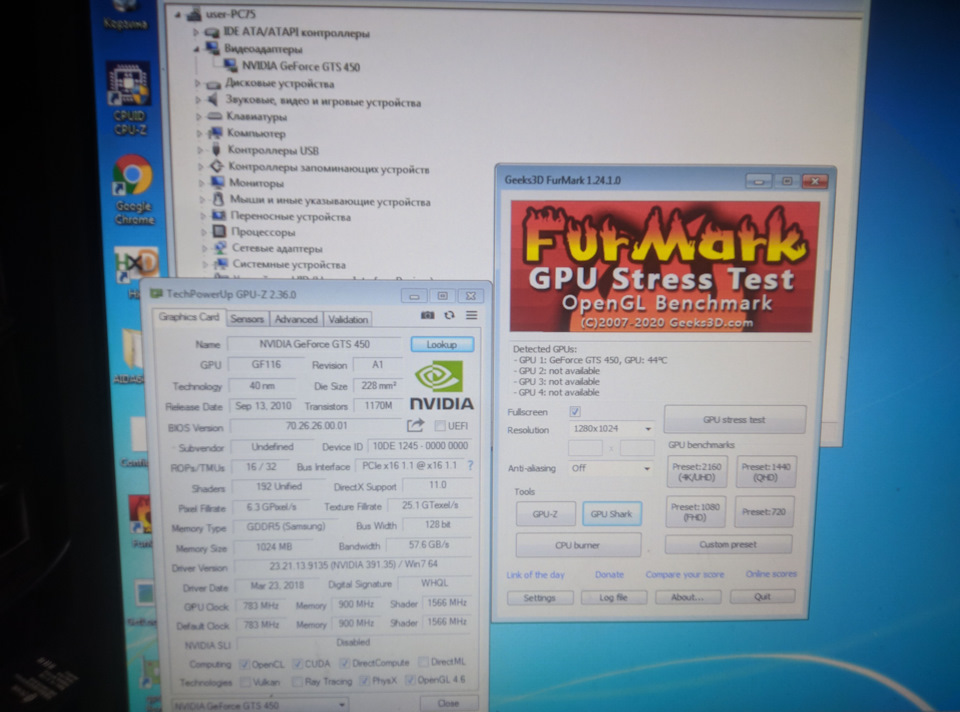Click Quit in FurMark
Image resolution: width=960 pixels, height=712 pixels.
pos(762,596)
